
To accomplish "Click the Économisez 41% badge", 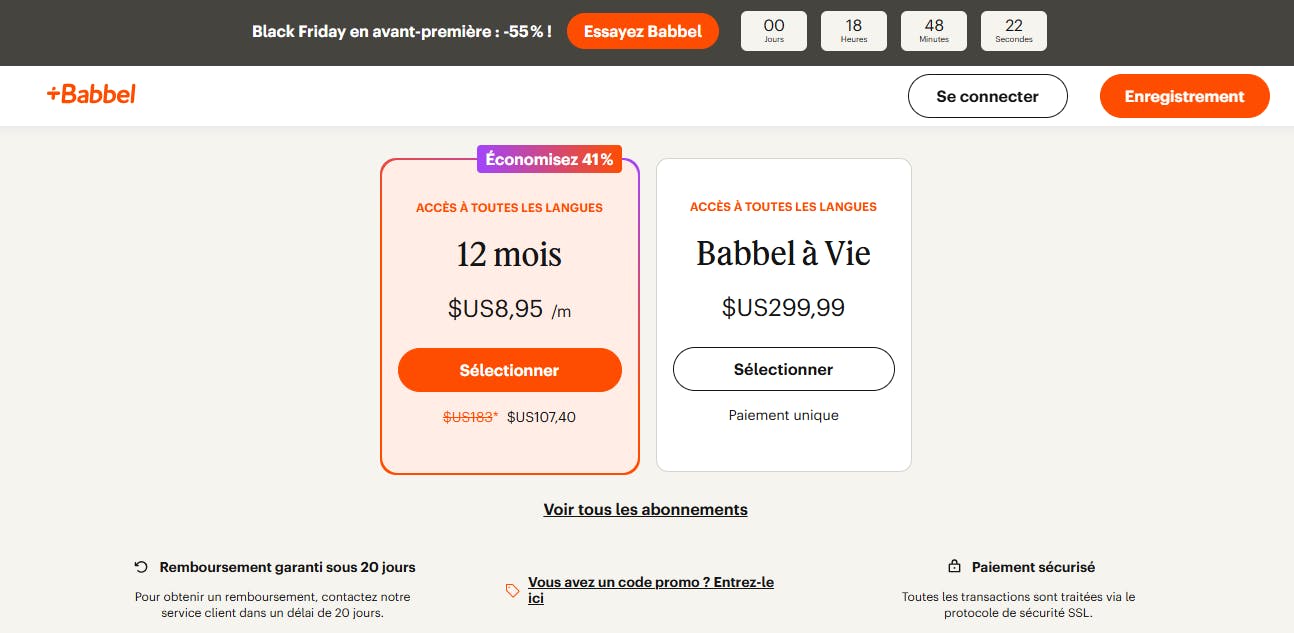I will point(549,159).
